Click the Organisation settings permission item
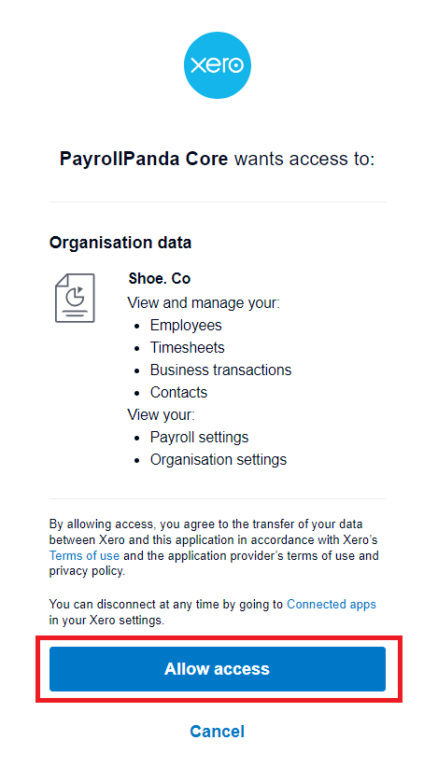Image resolution: width=438 pixels, height=768 pixels. (x=218, y=459)
